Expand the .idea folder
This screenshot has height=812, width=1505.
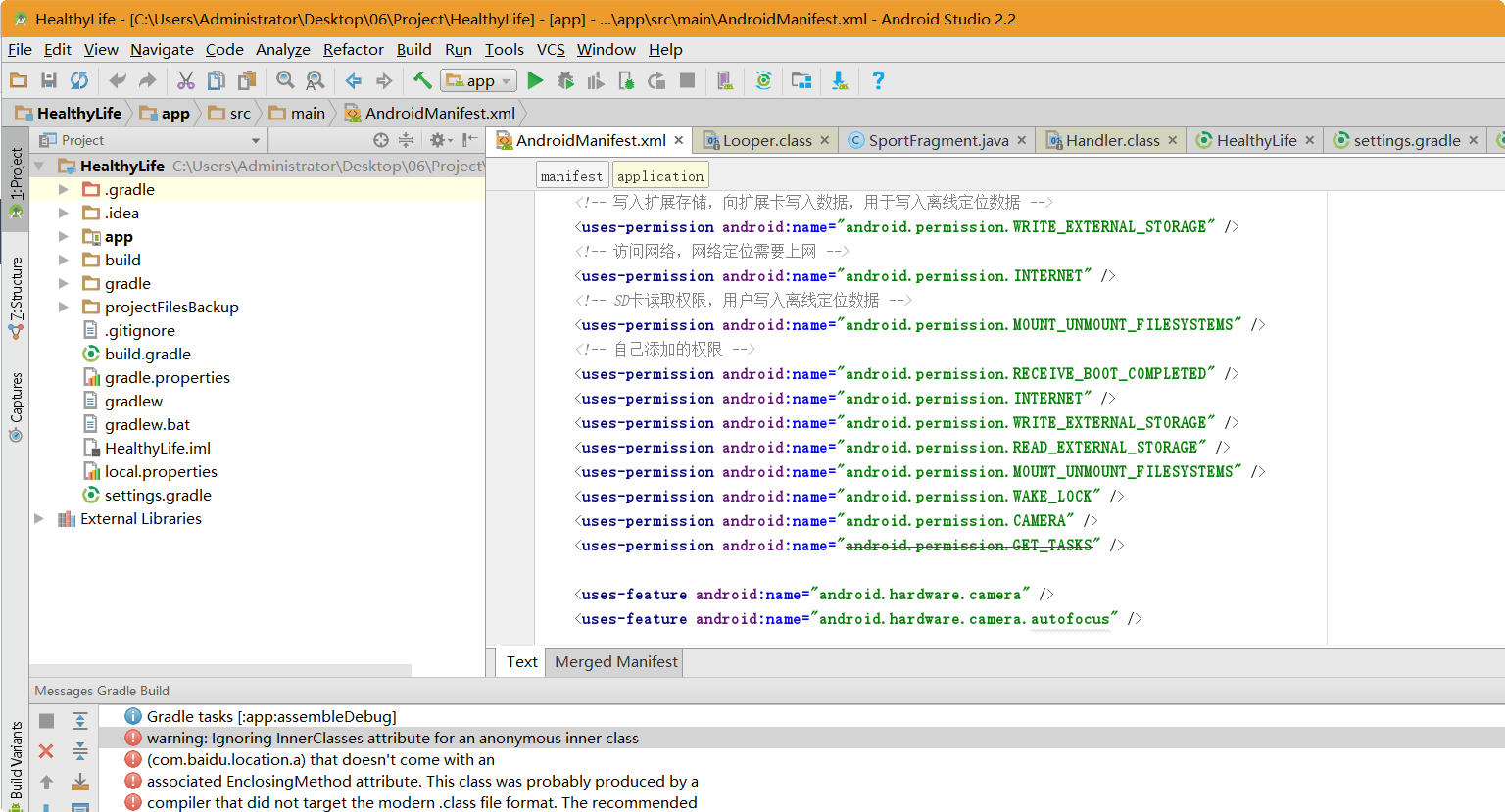tap(64, 213)
